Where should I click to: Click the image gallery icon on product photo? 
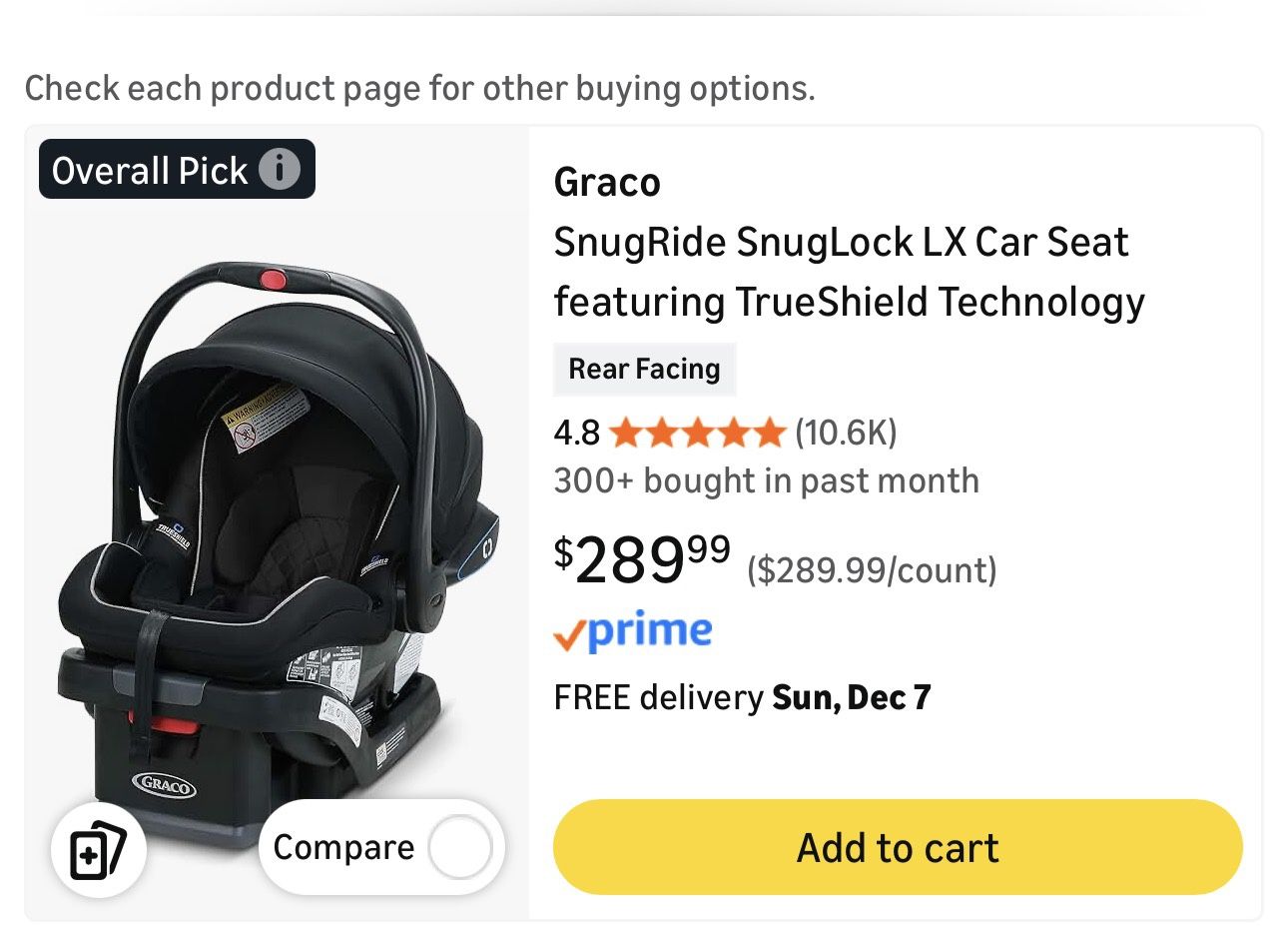[97, 848]
